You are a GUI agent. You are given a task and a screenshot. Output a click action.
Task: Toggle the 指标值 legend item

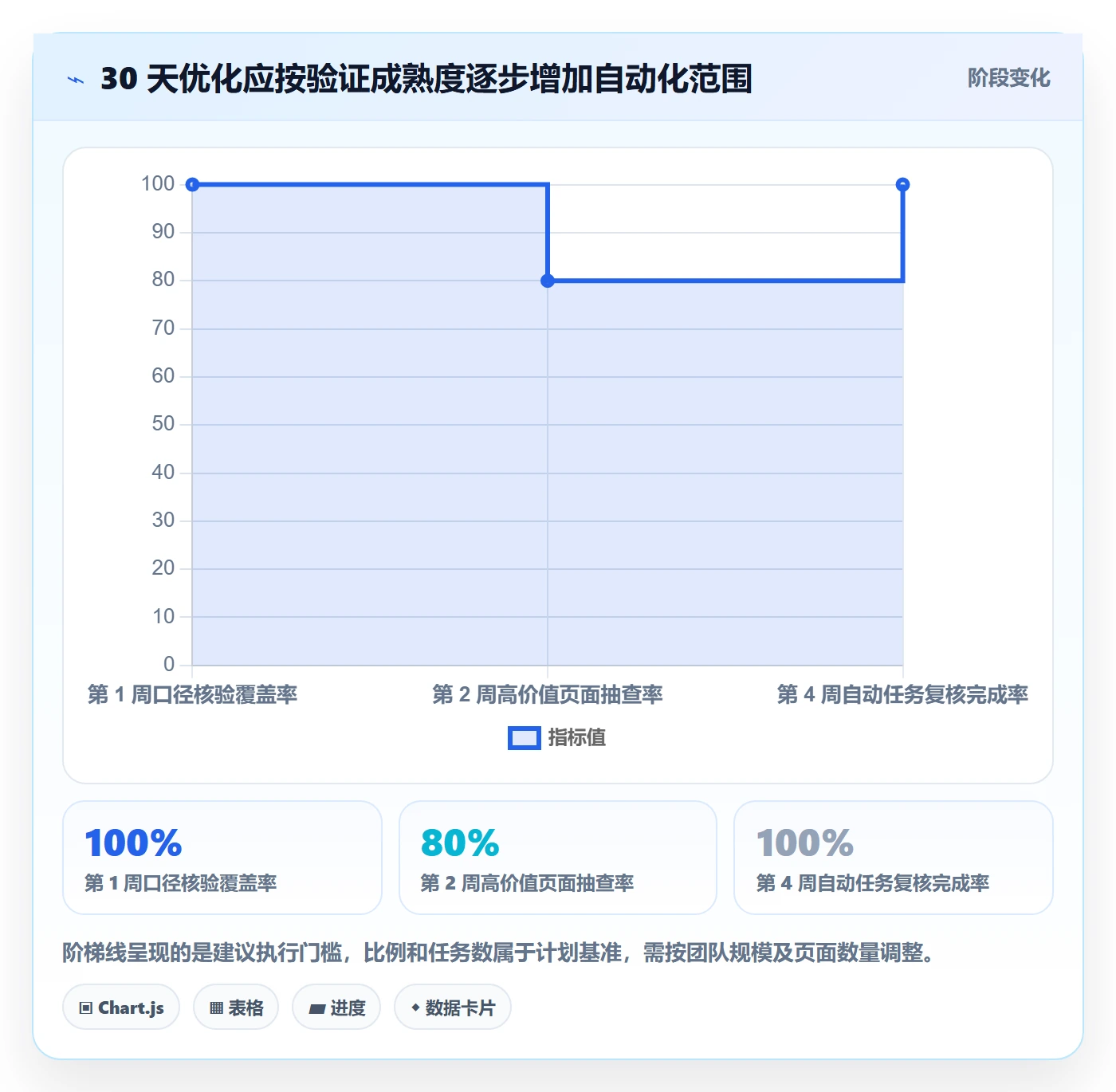557,738
